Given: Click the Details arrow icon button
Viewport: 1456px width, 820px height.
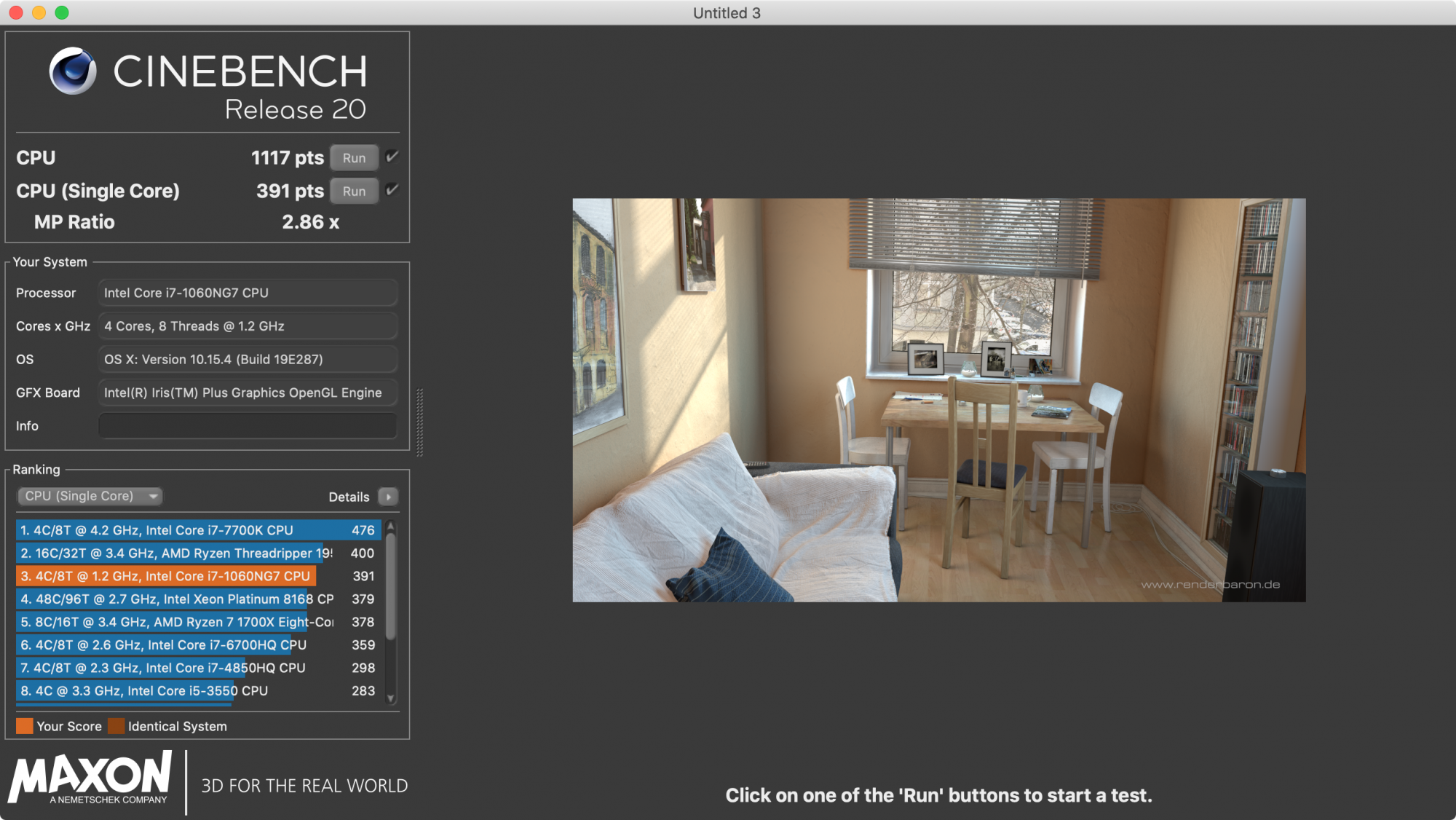Looking at the screenshot, I should pyautogui.click(x=388, y=497).
